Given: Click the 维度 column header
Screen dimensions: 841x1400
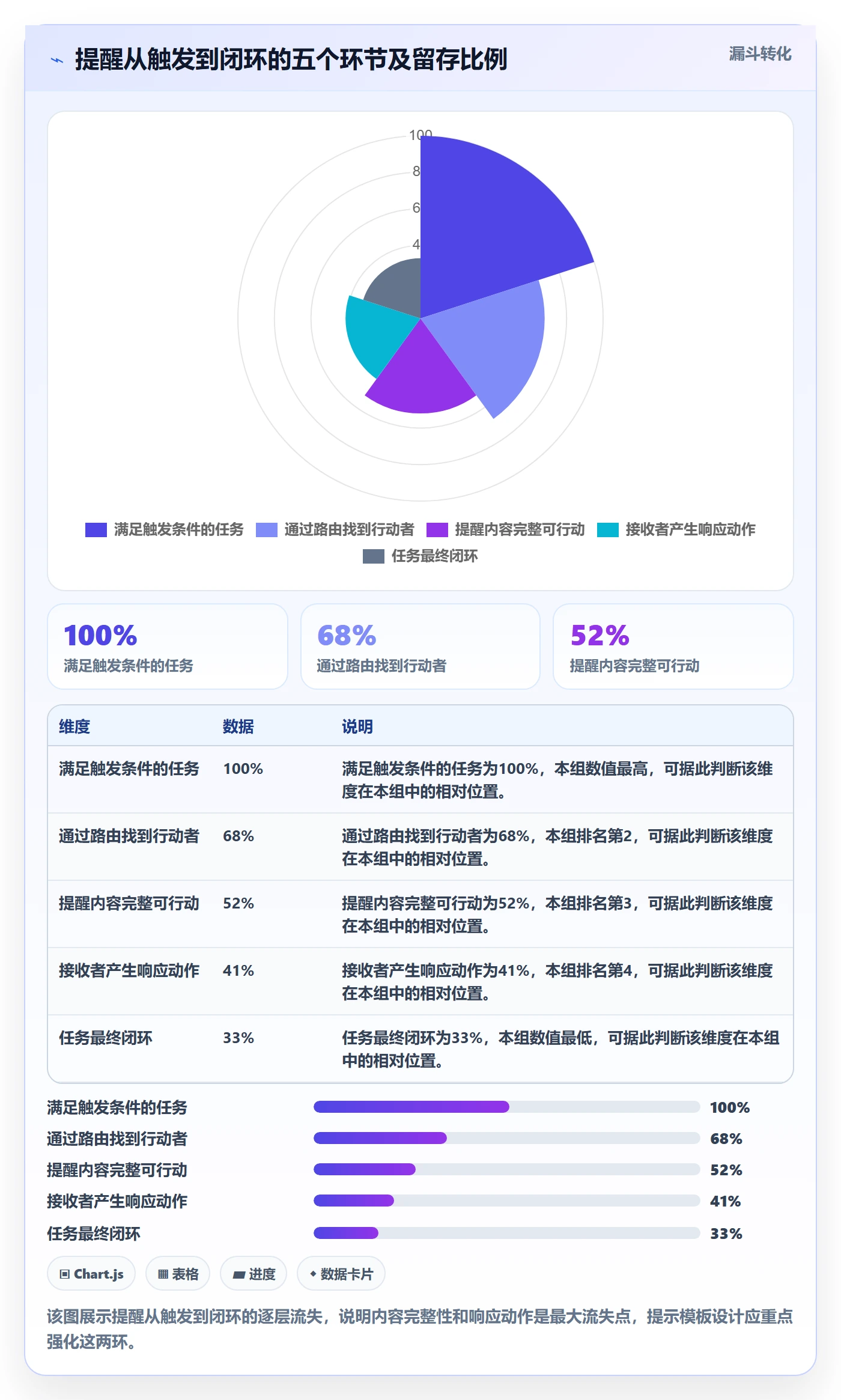Looking at the screenshot, I should 74,726.
